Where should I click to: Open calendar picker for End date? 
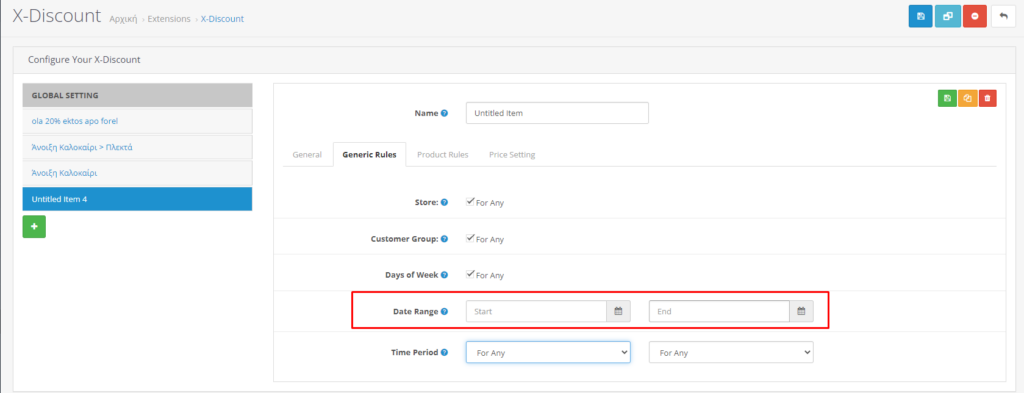tap(801, 311)
